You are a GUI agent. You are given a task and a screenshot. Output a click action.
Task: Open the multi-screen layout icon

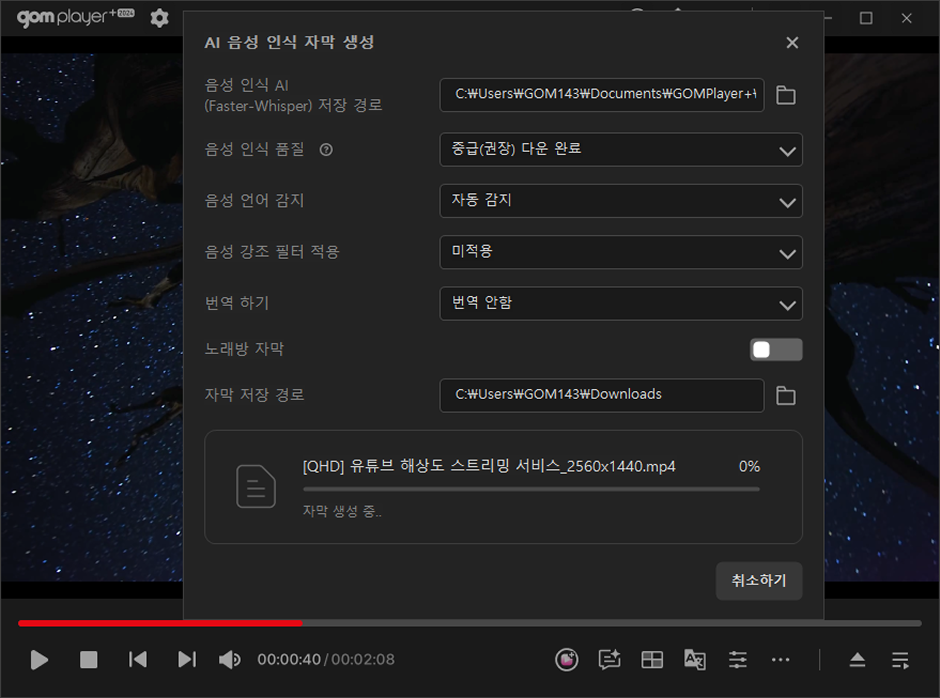tap(652, 660)
